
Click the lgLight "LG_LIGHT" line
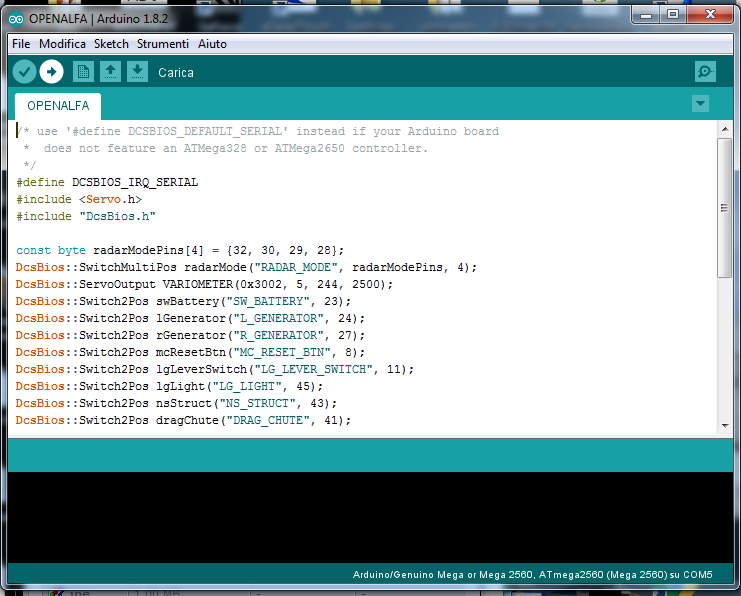pos(169,387)
